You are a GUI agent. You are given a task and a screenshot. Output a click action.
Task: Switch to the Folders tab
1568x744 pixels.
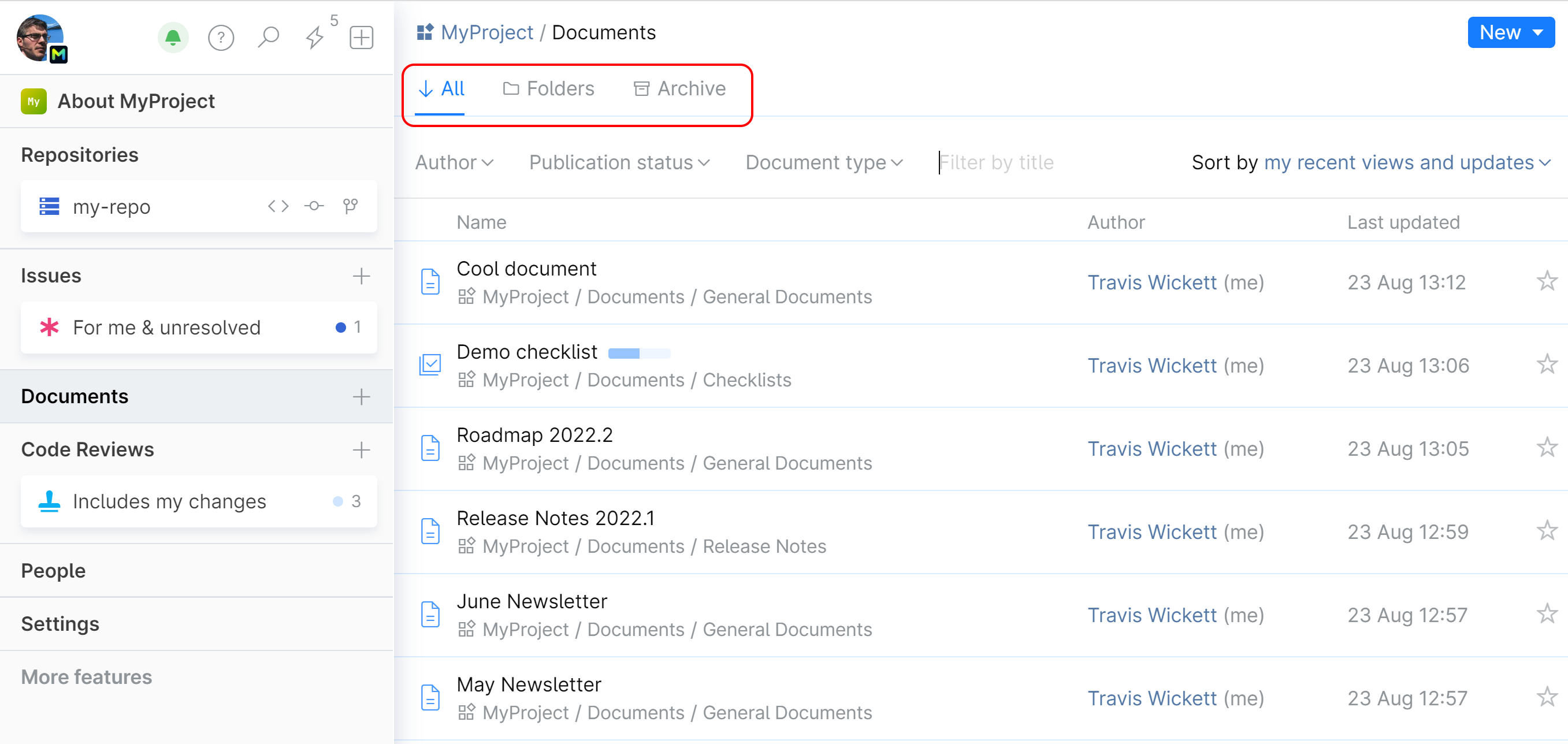point(548,89)
